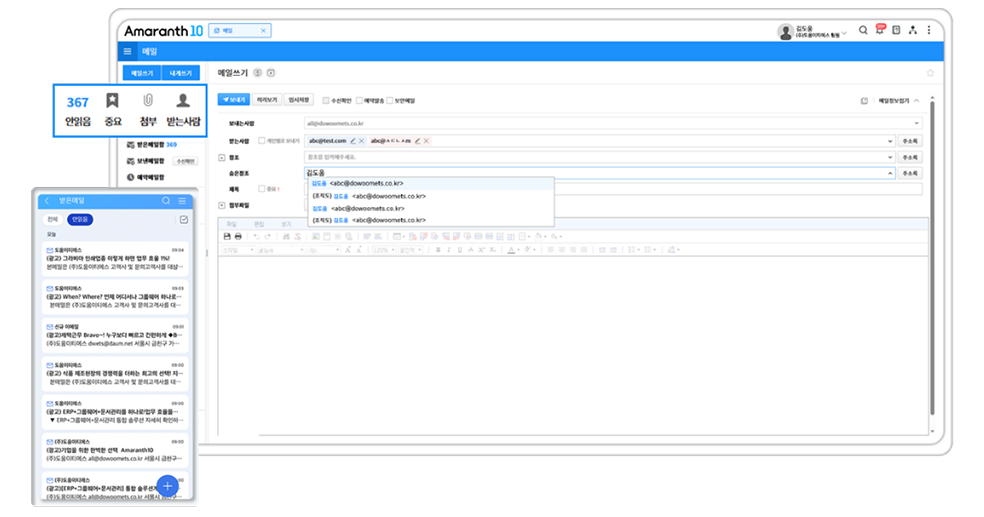Check the 중요 checkbox beside 제목

pos(262,189)
